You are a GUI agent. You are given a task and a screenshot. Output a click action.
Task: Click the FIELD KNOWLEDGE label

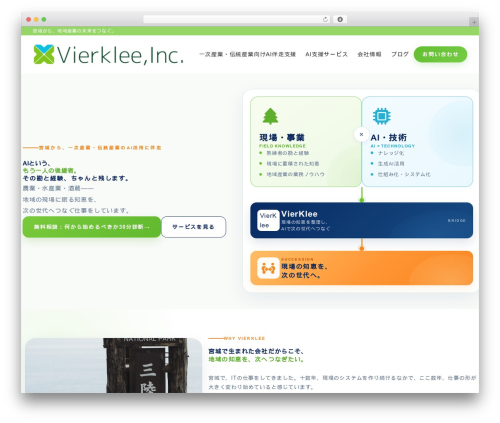point(282,146)
